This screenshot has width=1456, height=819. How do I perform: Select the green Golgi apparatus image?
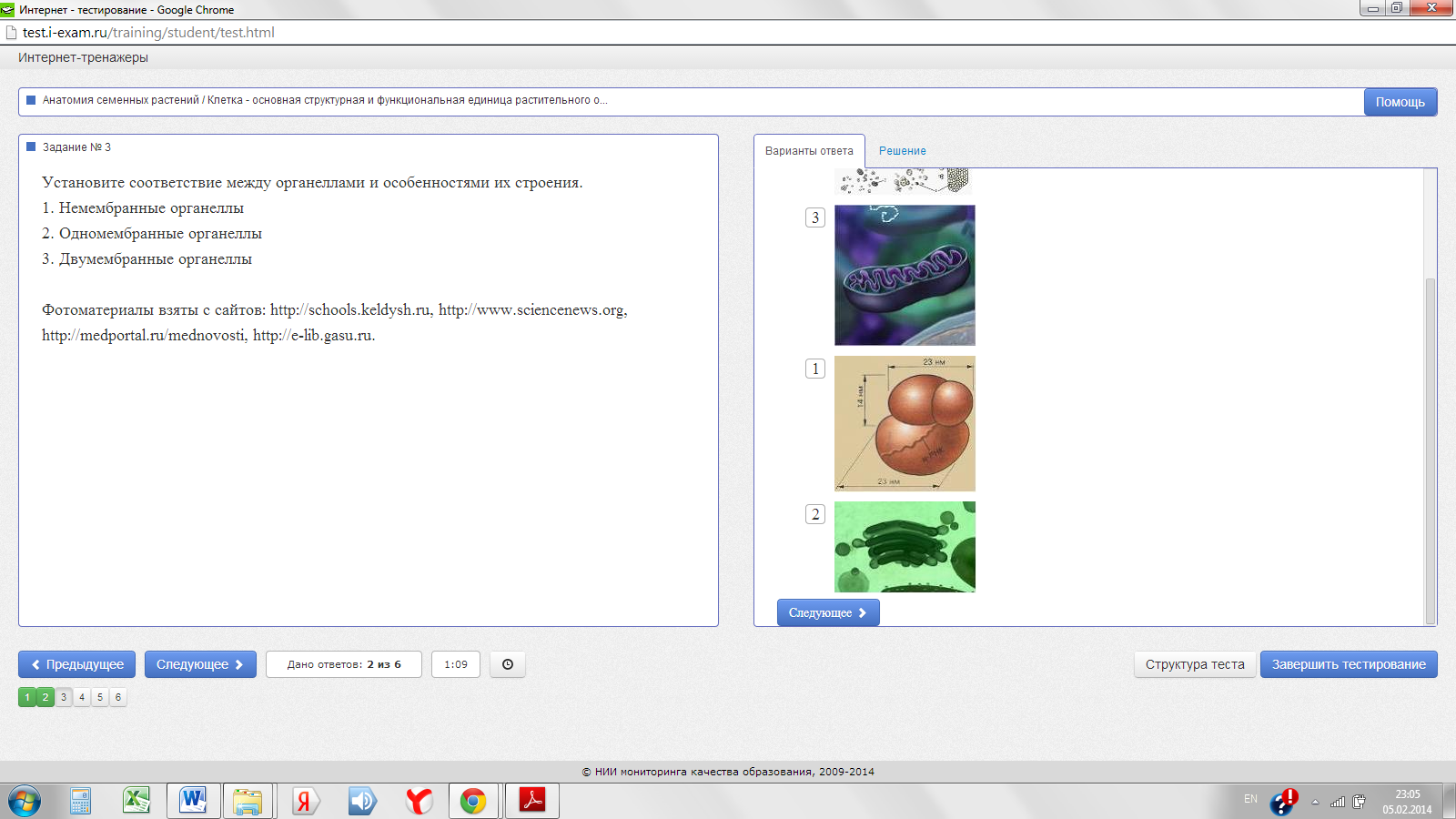905,547
